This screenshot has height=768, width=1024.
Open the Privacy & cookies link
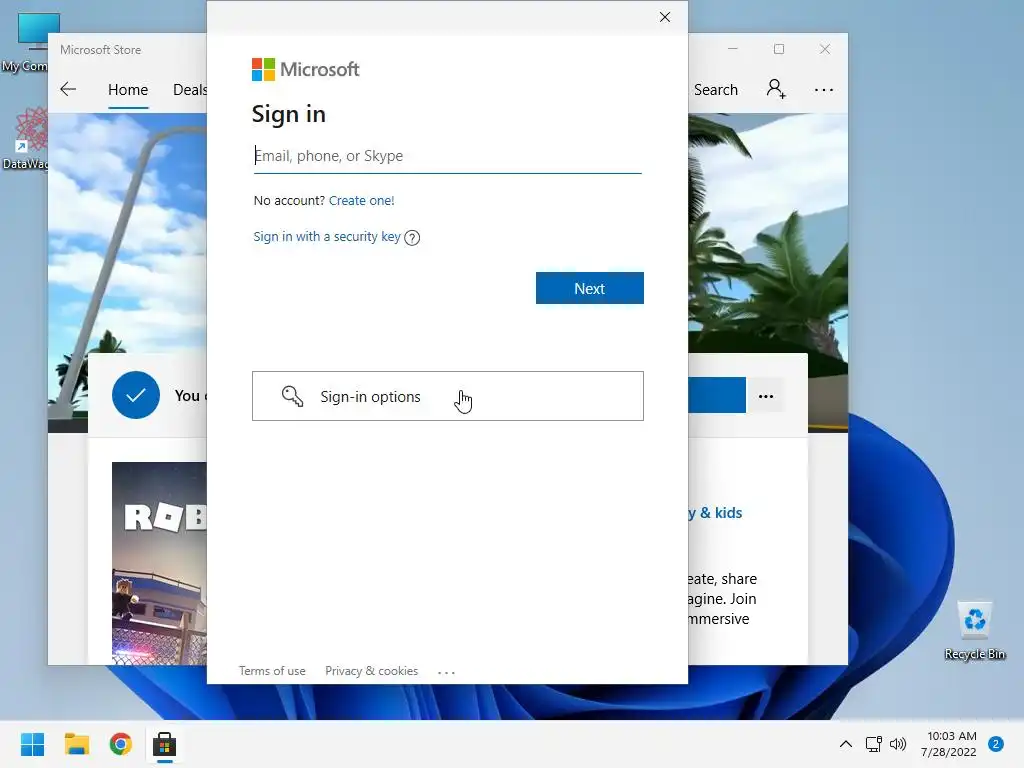pyautogui.click(x=372, y=671)
